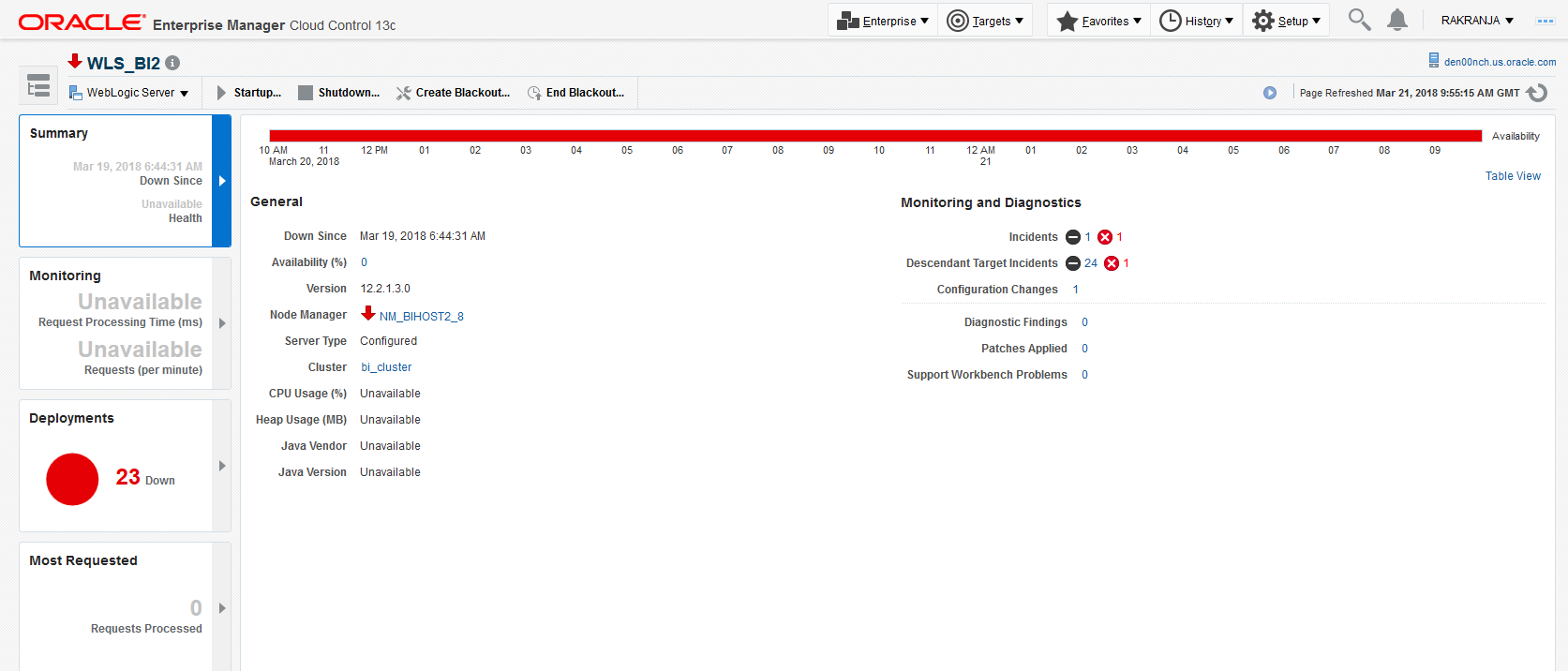The height and width of the screenshot is (671, 1568).
Task: Click the Incidents black minus icon
Action: 1073,237
